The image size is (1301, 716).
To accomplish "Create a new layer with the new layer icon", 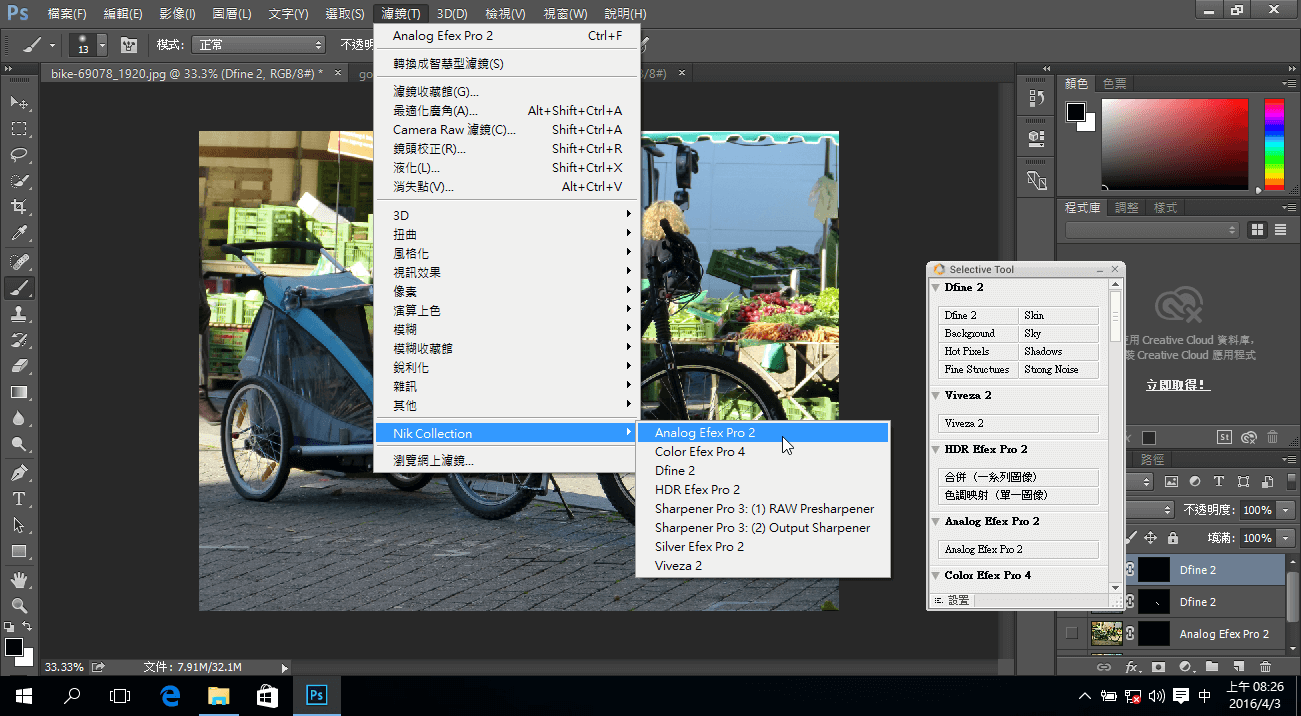I will point(1238,666).
